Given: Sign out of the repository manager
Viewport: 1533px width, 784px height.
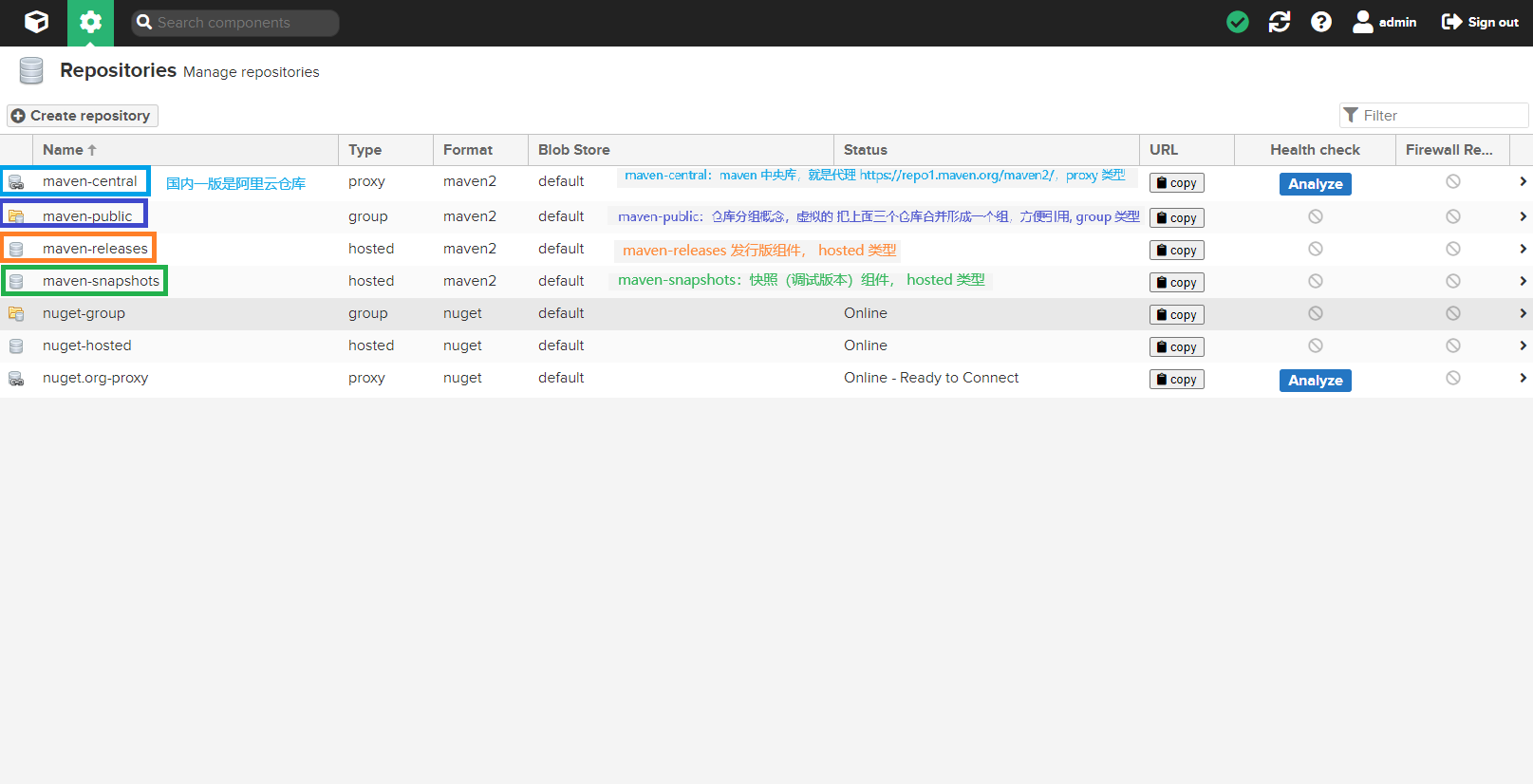Looking at the screenshot, I should point(1480,22).
